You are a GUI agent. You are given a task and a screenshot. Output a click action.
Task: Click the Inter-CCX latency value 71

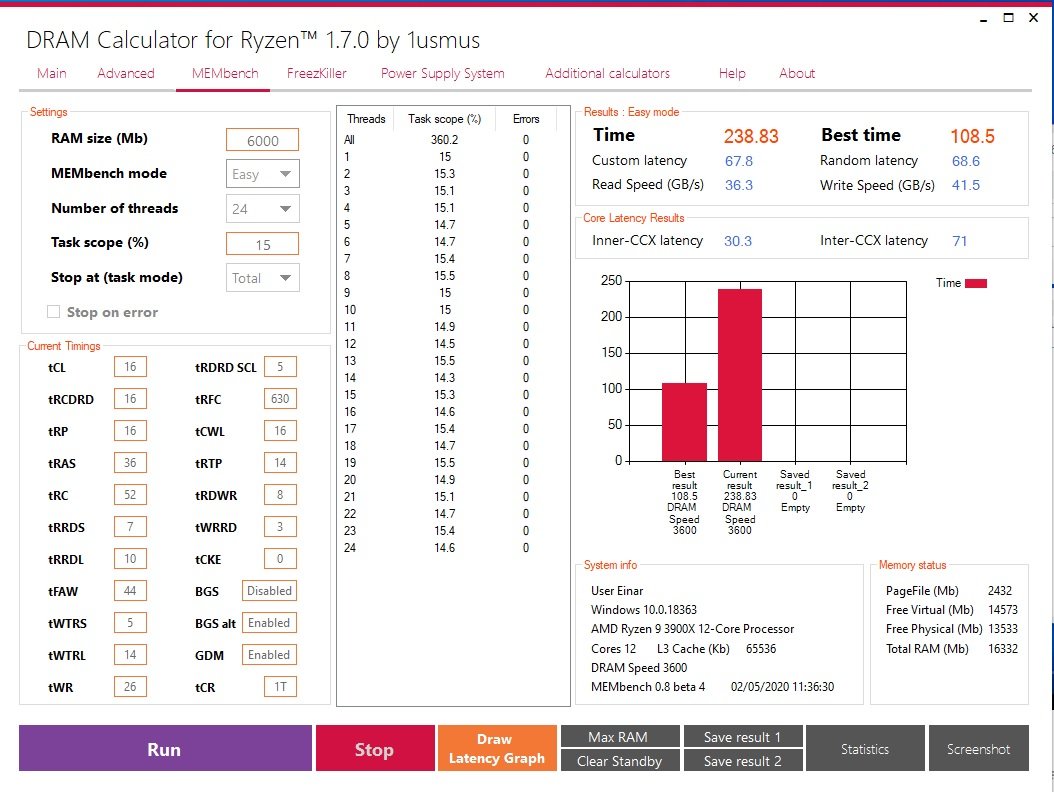(x=960, y=241)
